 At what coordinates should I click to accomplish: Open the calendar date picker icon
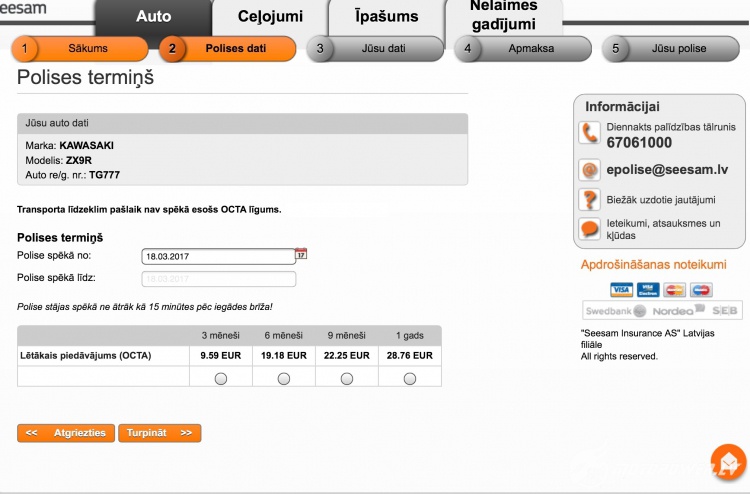click(x=301, y=254)
